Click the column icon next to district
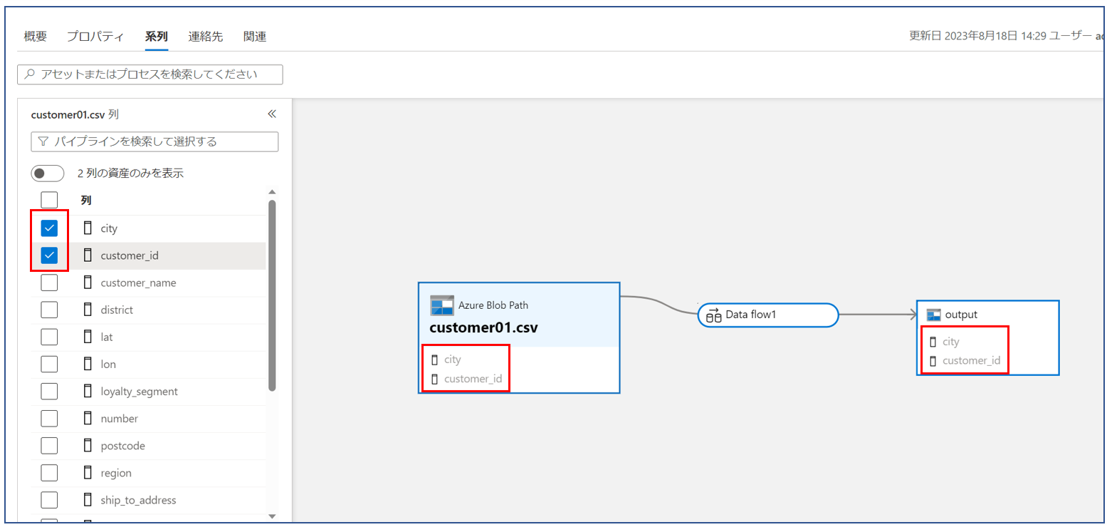Screen dimensions: 1107x525 click(88, 310)
